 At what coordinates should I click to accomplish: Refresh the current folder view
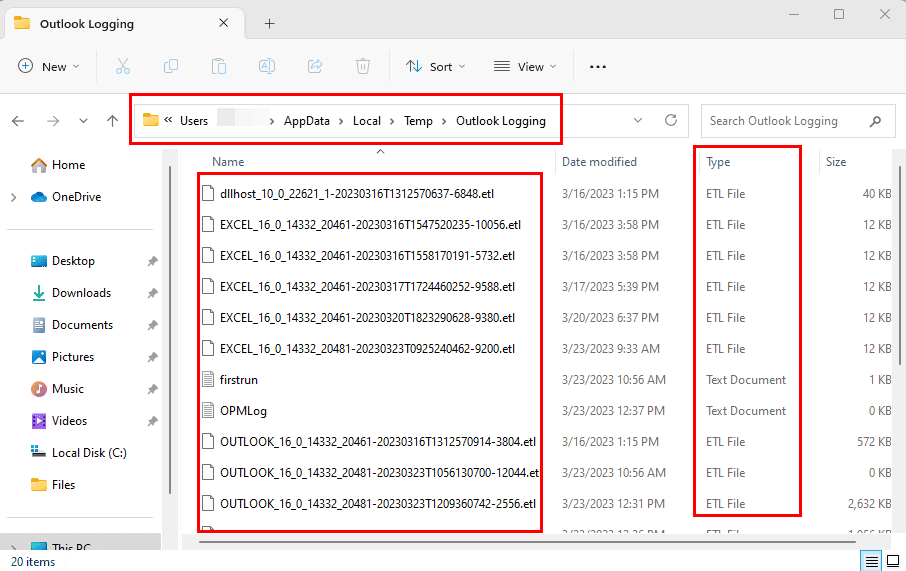tap(671, 121)
